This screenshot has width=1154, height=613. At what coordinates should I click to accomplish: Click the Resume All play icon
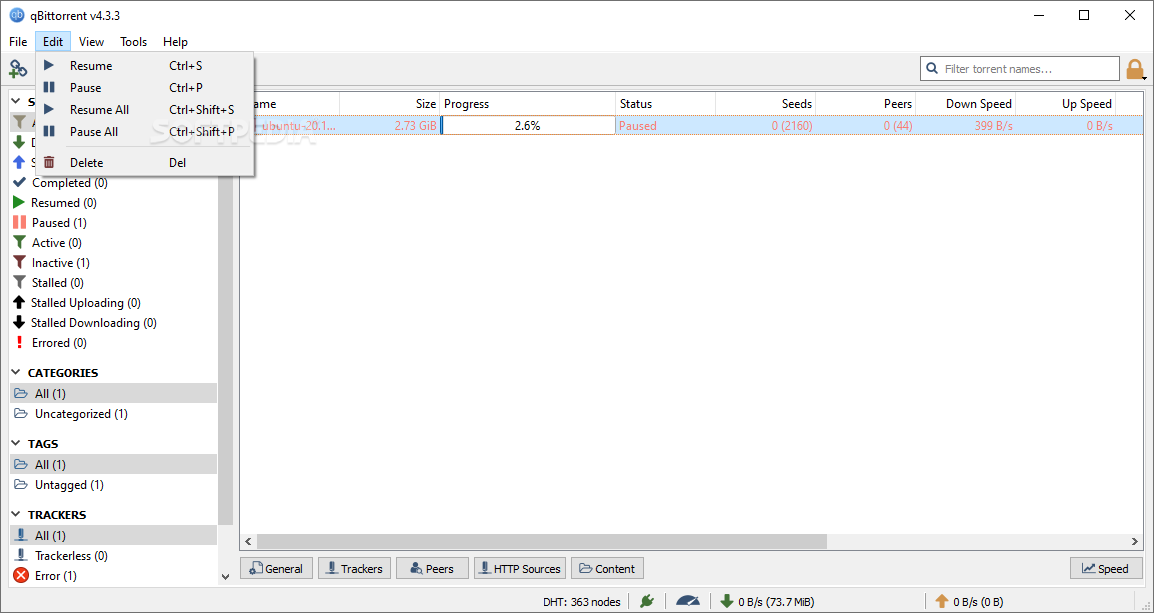(49, 110)
